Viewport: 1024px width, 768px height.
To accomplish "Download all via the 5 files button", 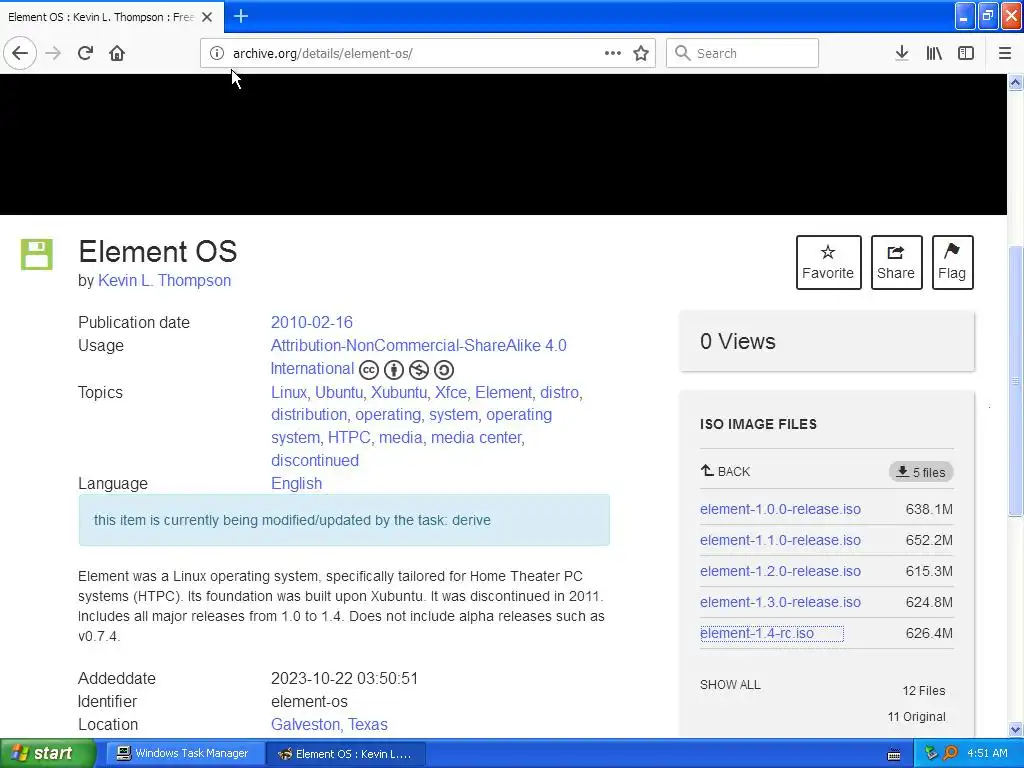I will tap(921, 472).
